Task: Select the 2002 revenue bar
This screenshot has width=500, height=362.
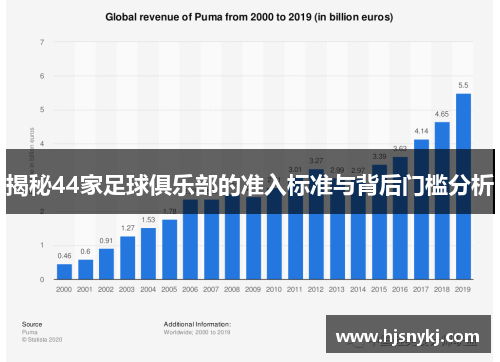Action: tap(106, 264)
